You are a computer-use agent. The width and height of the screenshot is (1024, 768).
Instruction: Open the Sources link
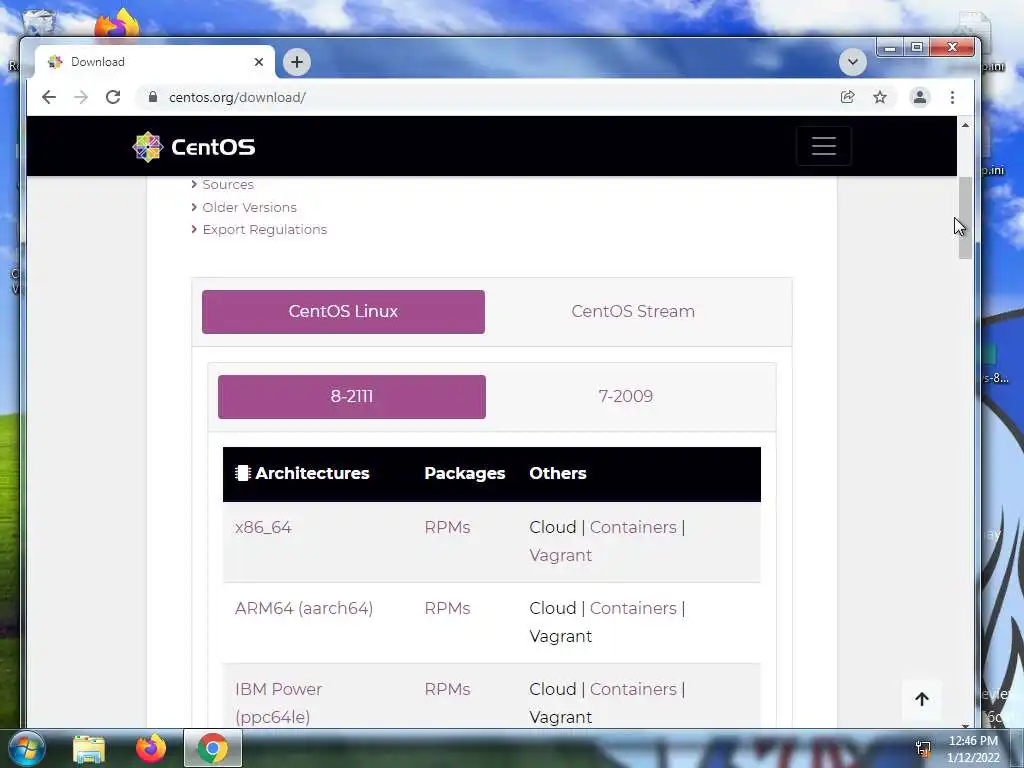[227, 185]
